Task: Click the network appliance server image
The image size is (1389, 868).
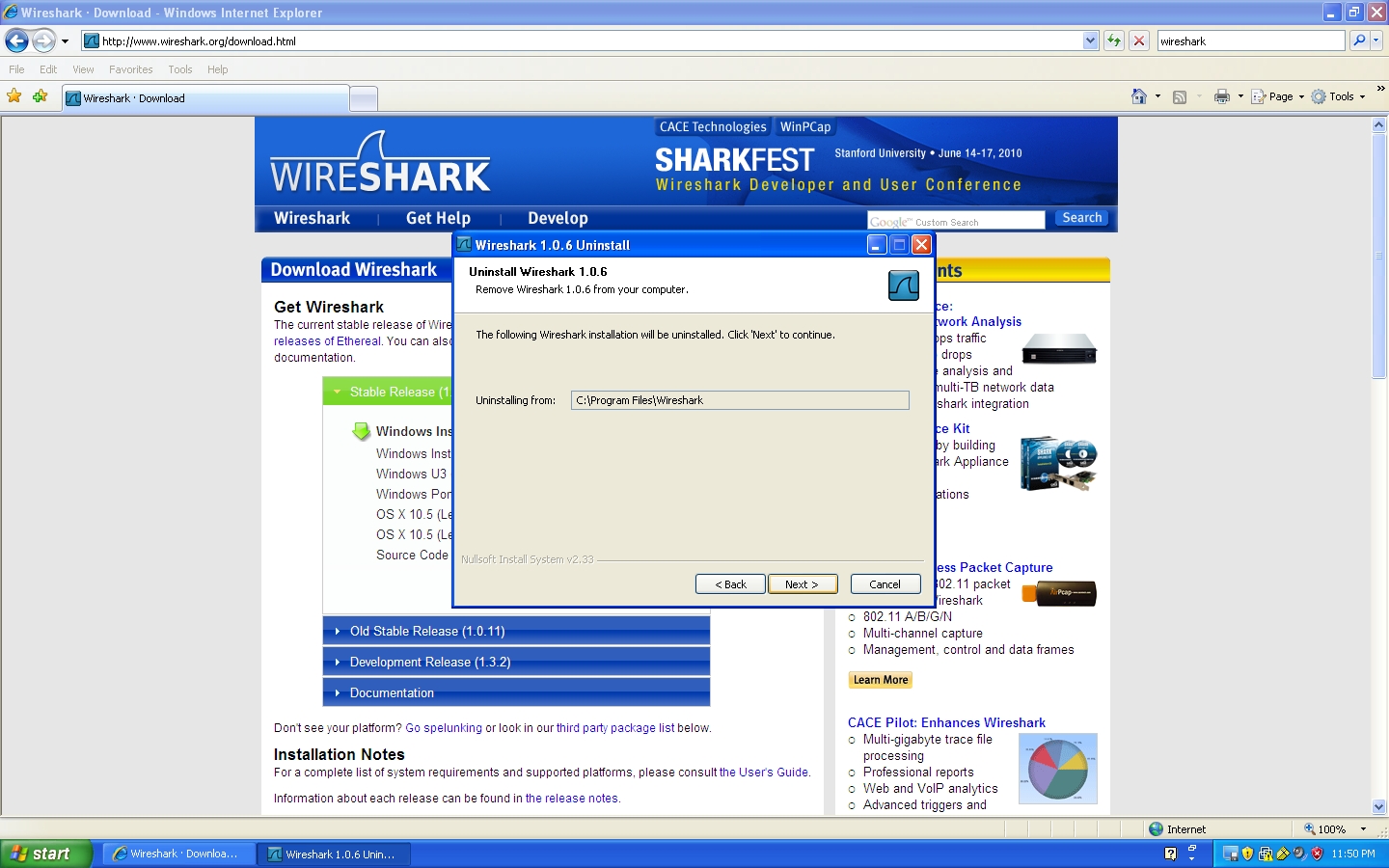Action: click(x=1059, y=348)
